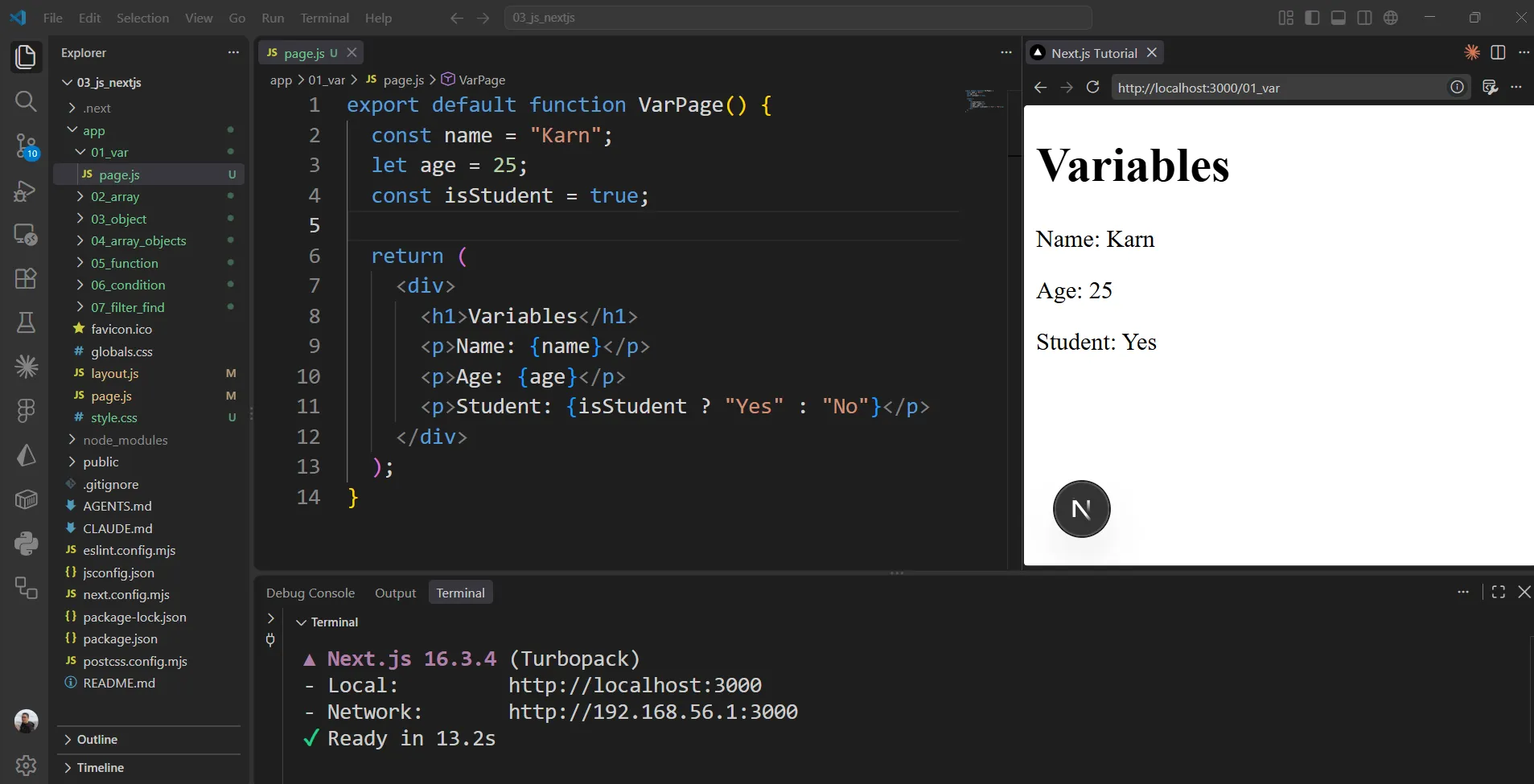
Task: Expand the 02_array folder
Action: point(80,196)
